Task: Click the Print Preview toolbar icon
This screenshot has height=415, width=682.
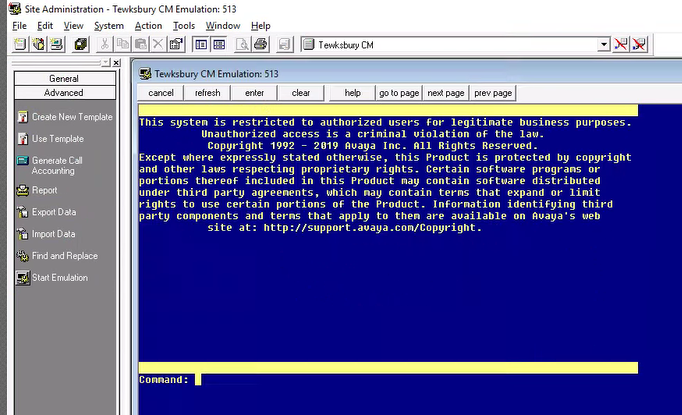Action: (242, 44)
